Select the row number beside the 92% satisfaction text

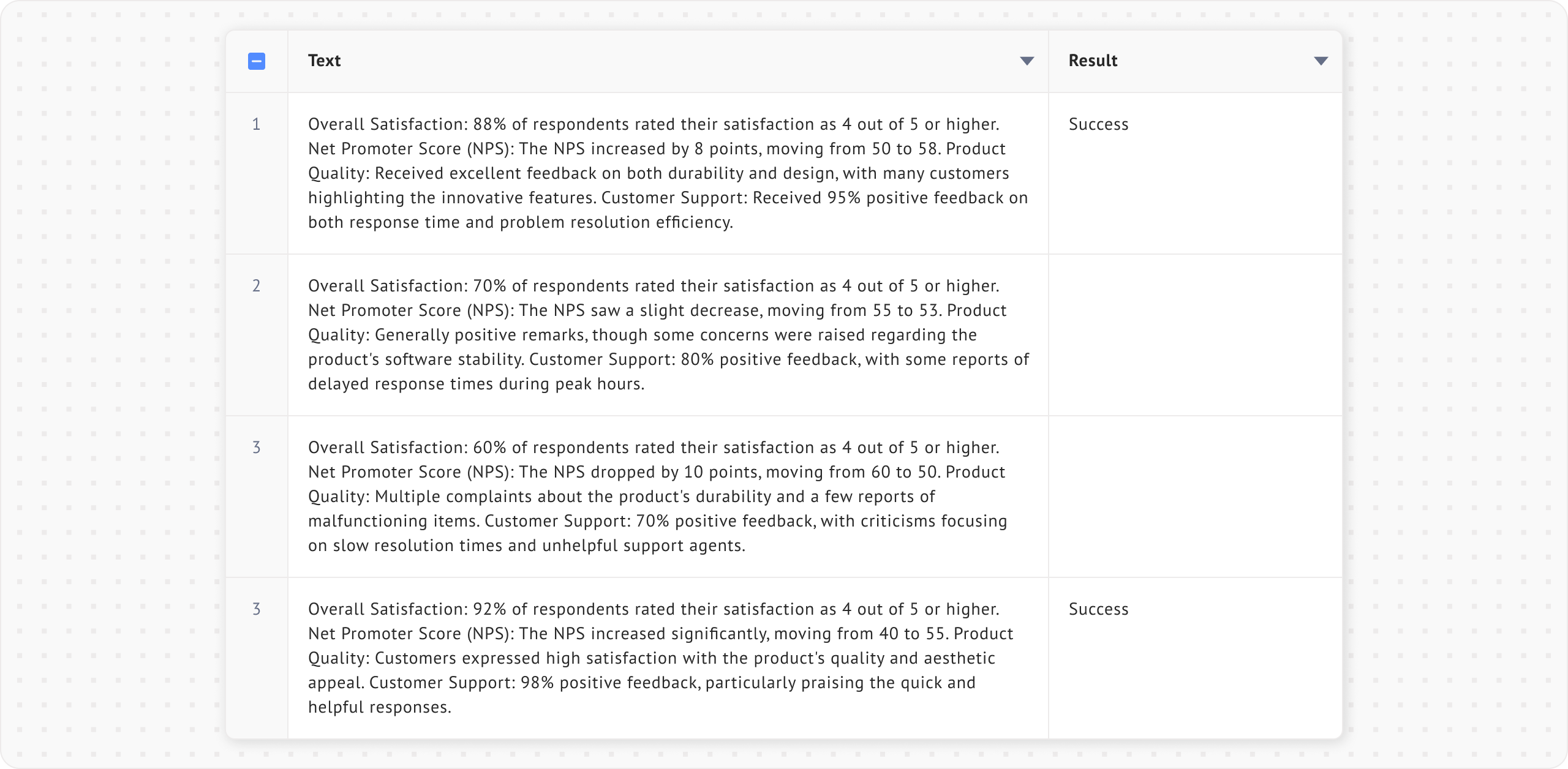[257, 609]
